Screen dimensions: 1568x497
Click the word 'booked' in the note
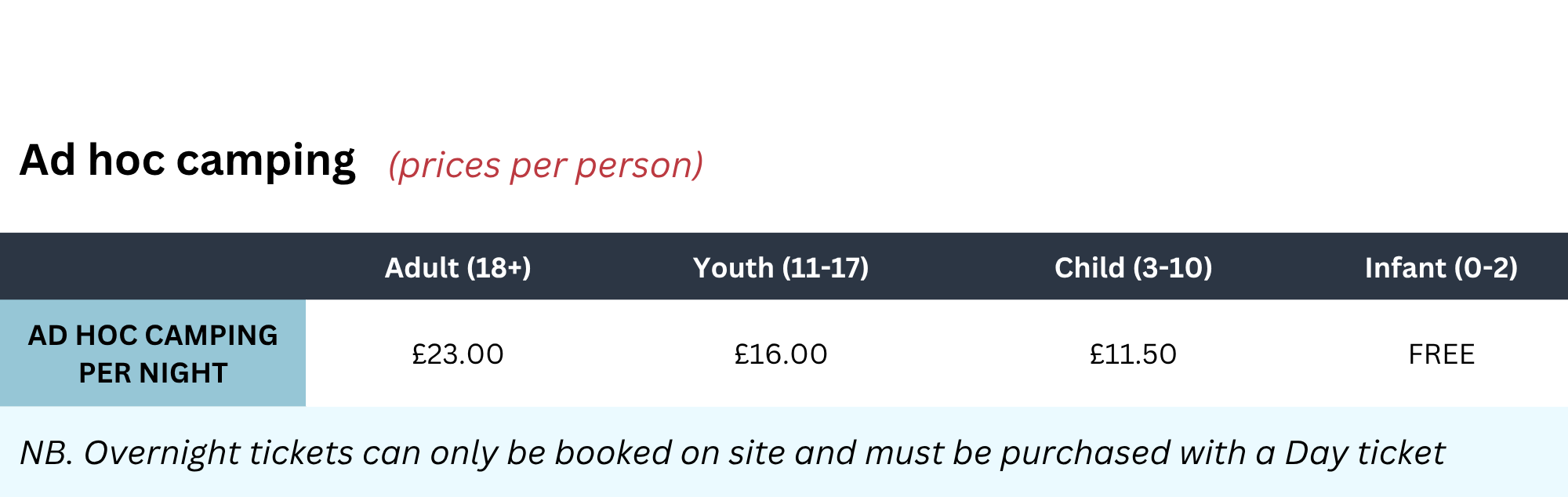[x=612, y=453]
